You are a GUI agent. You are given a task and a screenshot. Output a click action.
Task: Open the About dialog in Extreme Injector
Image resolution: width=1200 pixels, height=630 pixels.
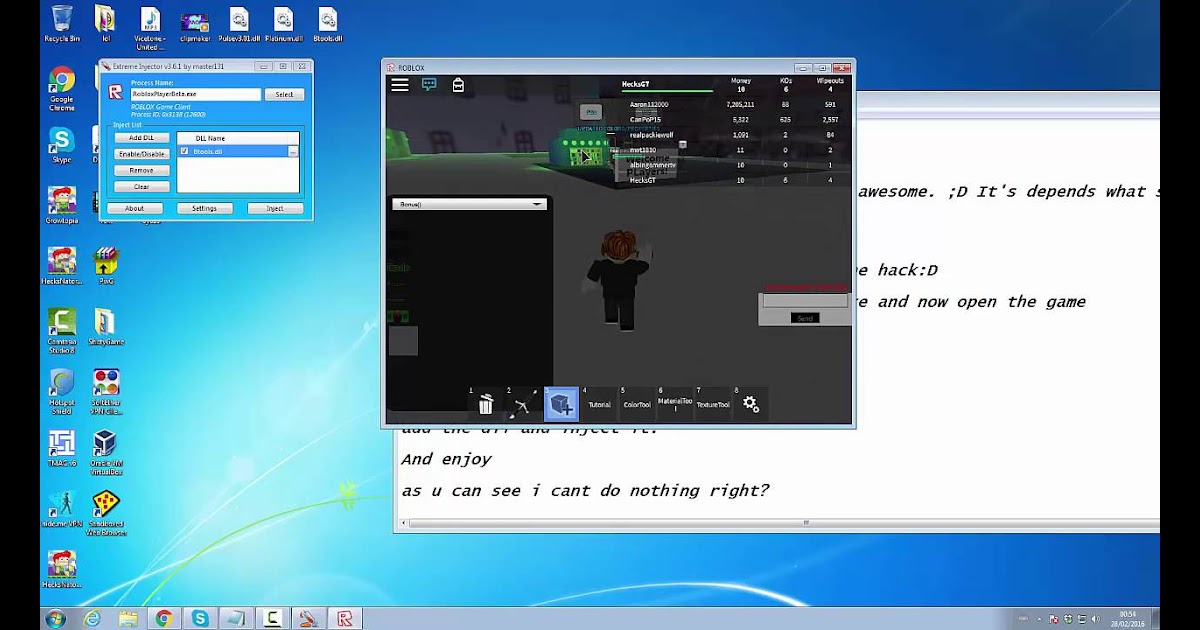click(135, 208)
